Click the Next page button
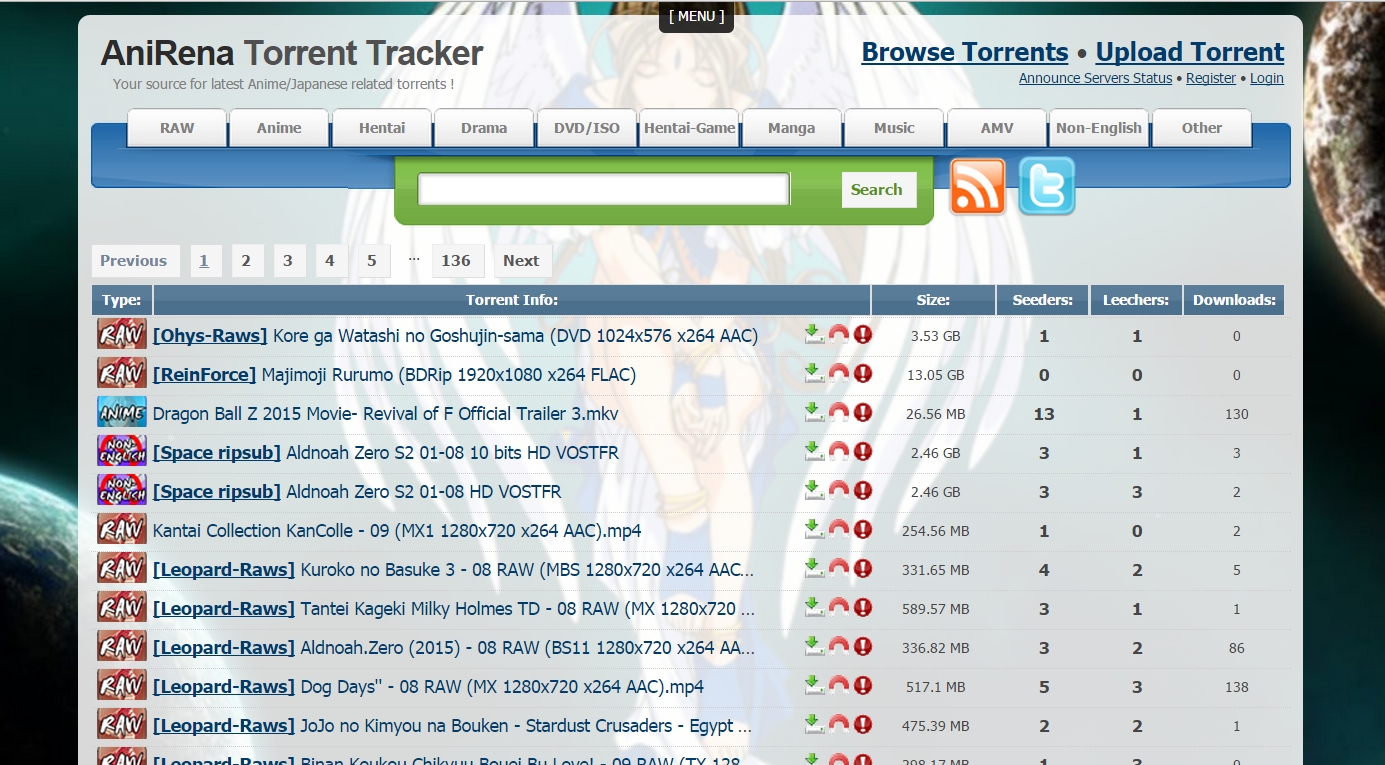This screenshot has height=765, width=1385. click(521, 261)
